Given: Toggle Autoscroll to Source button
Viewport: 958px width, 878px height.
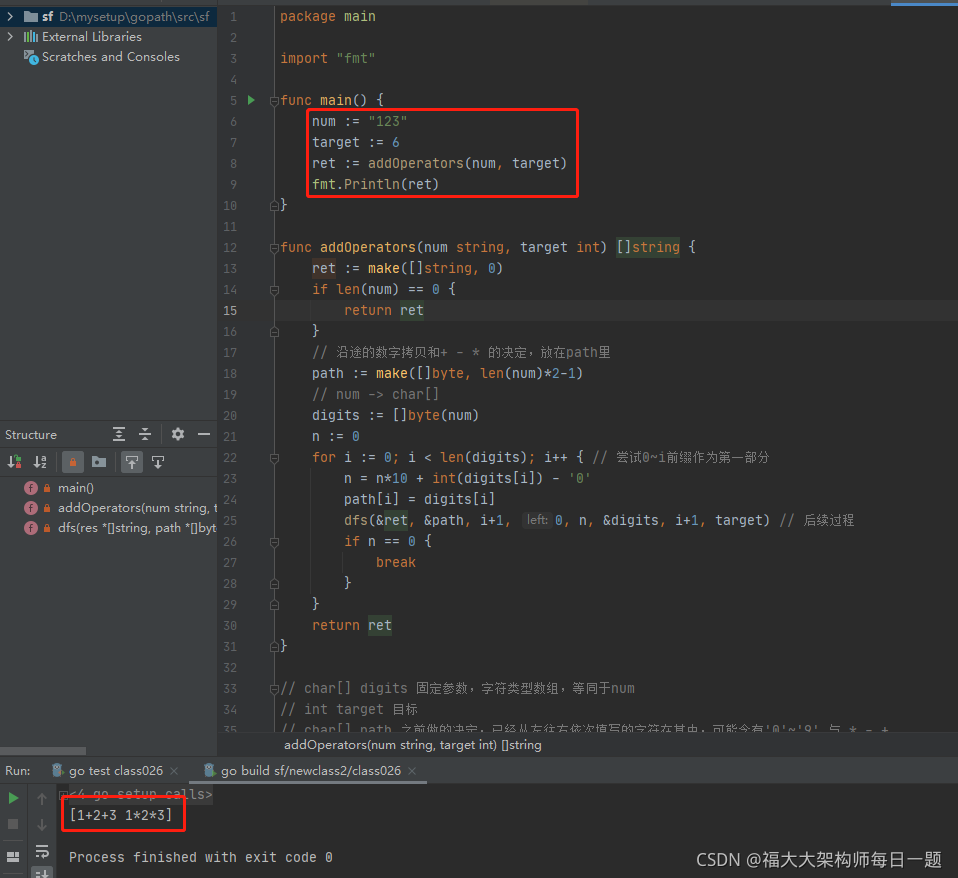Looking at the screenshot, I should pos(132,462).
